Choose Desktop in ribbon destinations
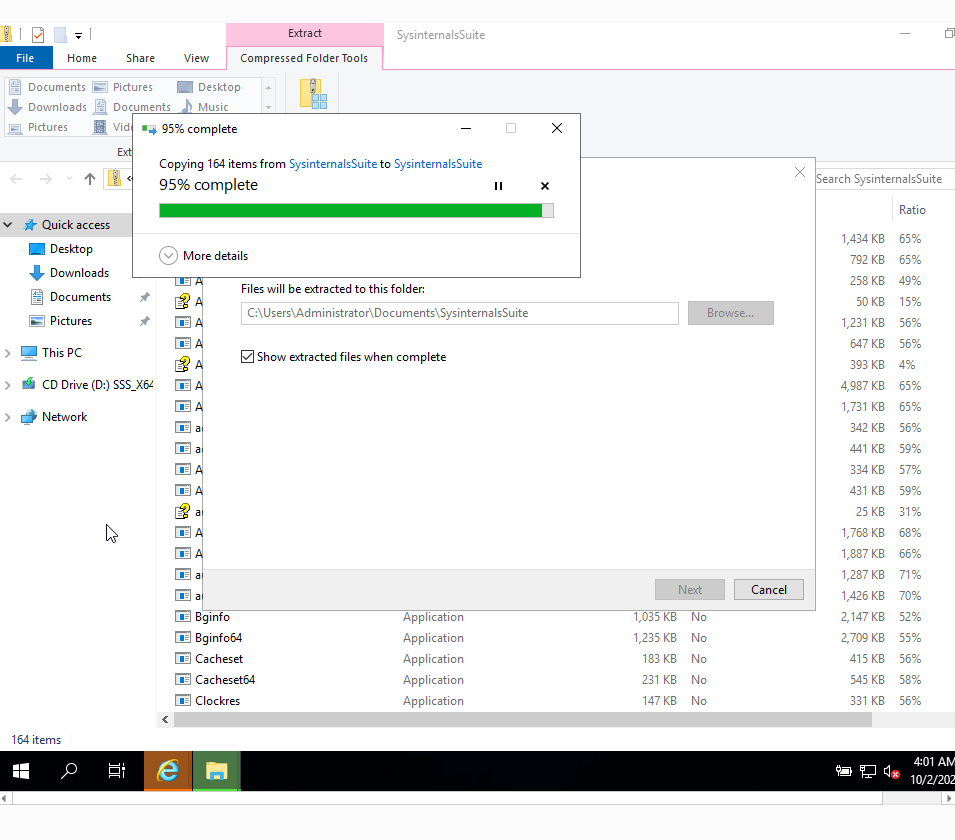Viewport: 955px width, 840px height. [x=210, y=87]
